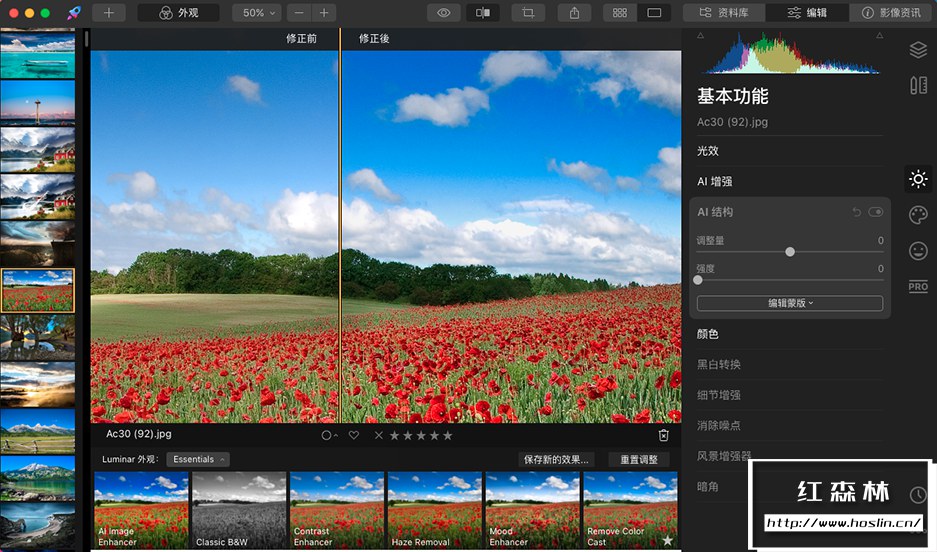Open the Essentials looks collection dropdown
Image resolution: width=937 pixels, height=552 pixels.
coord(198,459)
